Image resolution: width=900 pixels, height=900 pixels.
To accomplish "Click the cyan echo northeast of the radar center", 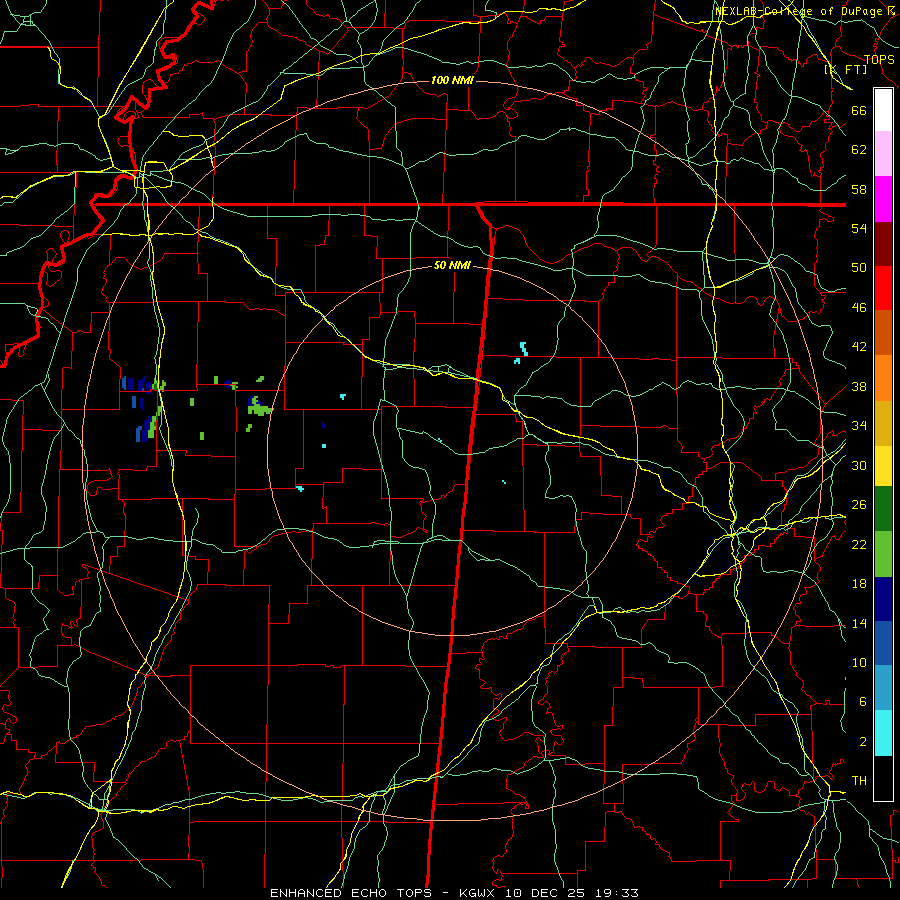I will click(x=523, y=349).
